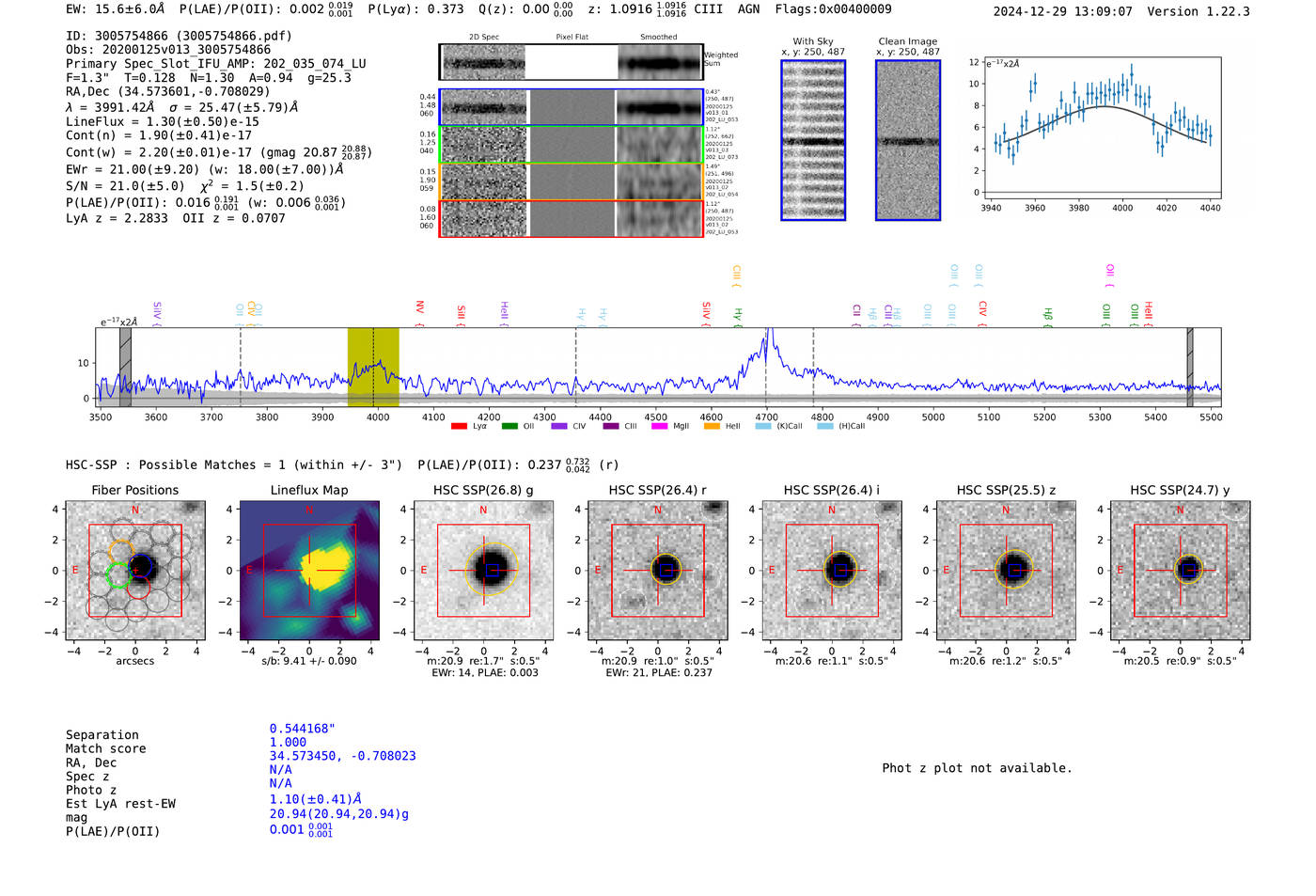Select the HSC SSP(26.8) g cutout

(x=483, y=571)
